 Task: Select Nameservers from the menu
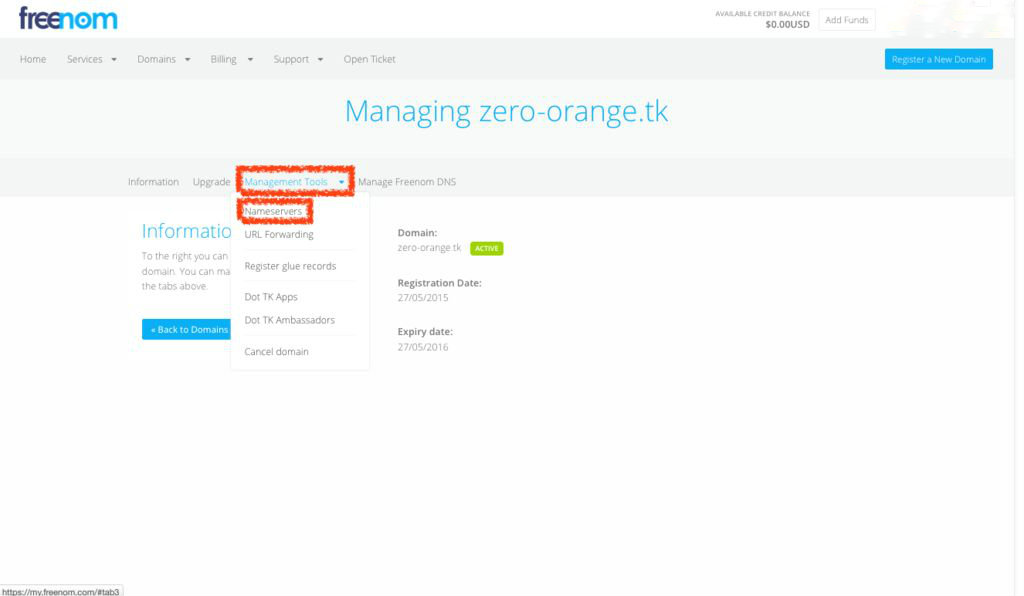tap(273, 212)
